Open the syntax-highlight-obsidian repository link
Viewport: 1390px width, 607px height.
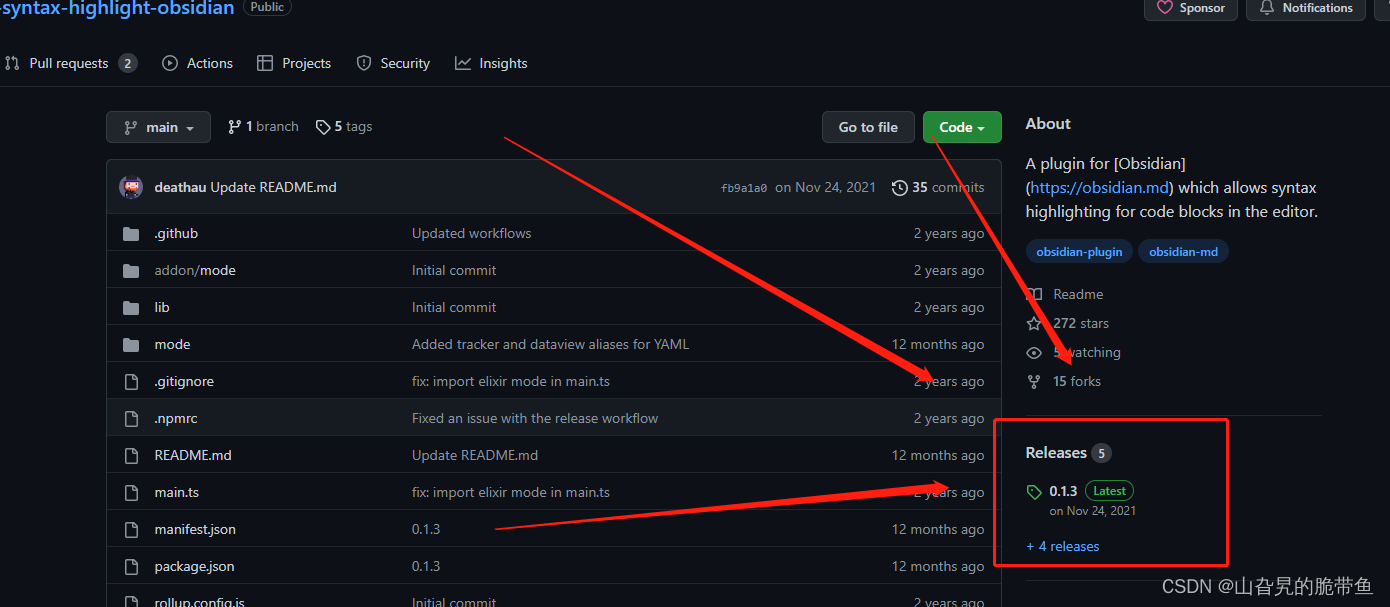[117, 8]
